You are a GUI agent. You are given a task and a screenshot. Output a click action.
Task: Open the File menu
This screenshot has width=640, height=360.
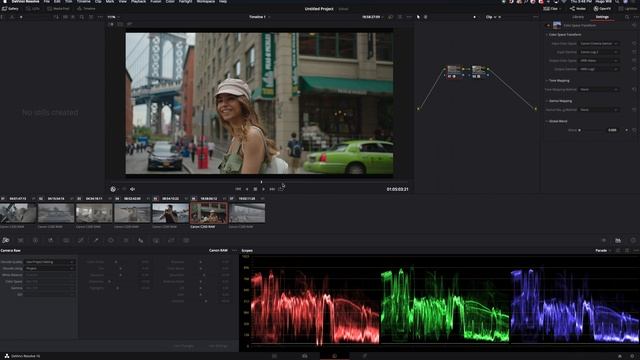[47, 2]
